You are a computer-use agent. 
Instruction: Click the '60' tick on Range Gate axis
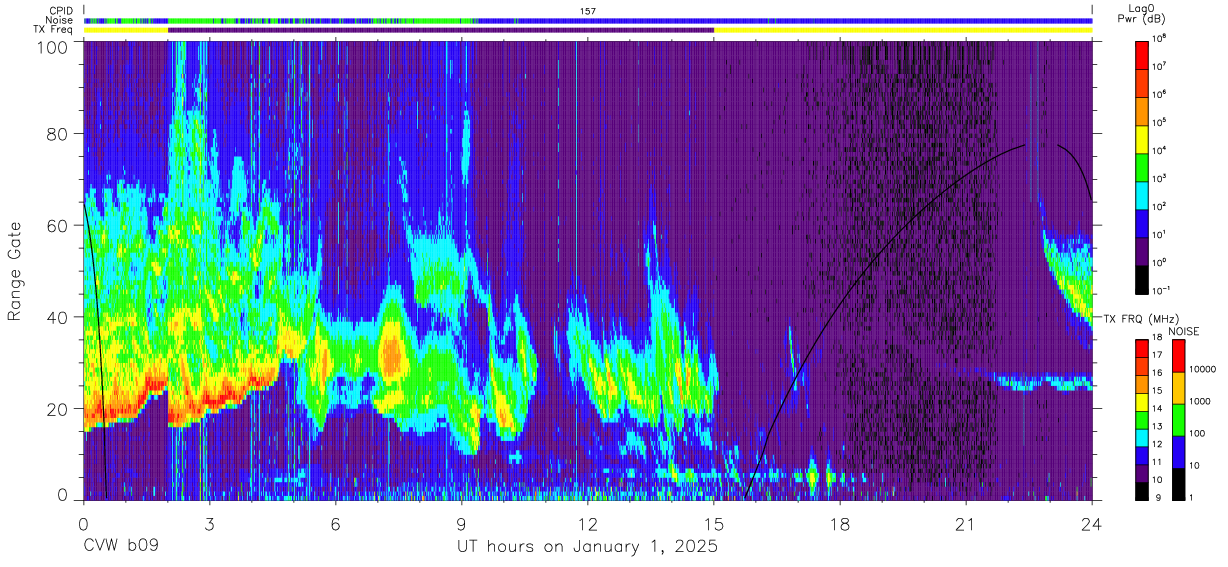click(x=57, y=226)
